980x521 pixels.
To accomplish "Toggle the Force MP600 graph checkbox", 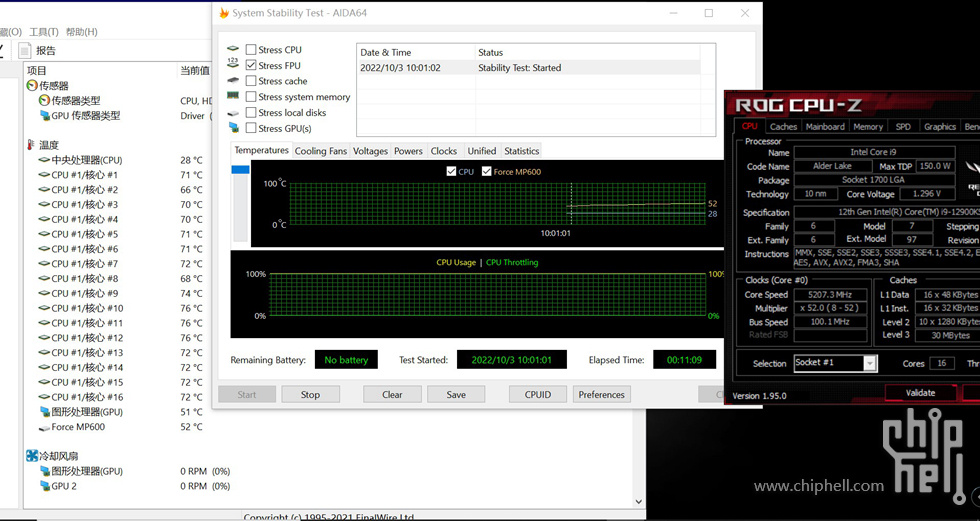I will coord(486,171).
